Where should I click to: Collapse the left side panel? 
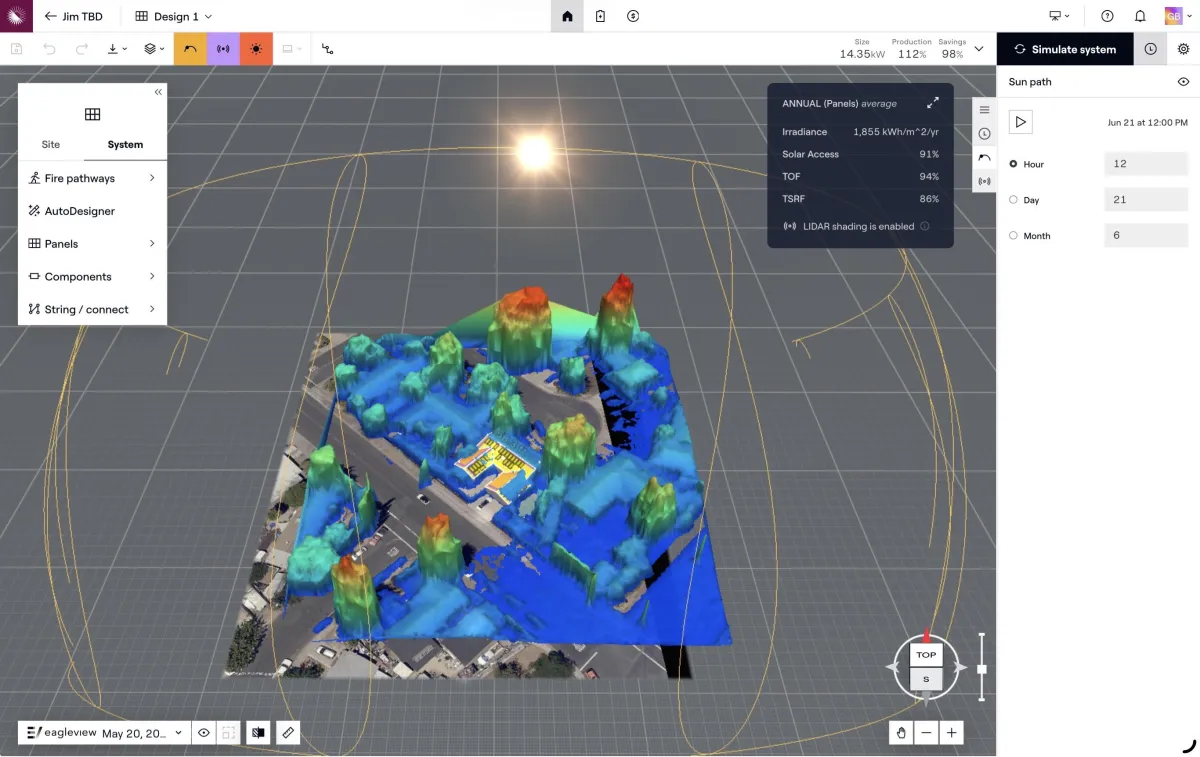[x=158, y=92]
